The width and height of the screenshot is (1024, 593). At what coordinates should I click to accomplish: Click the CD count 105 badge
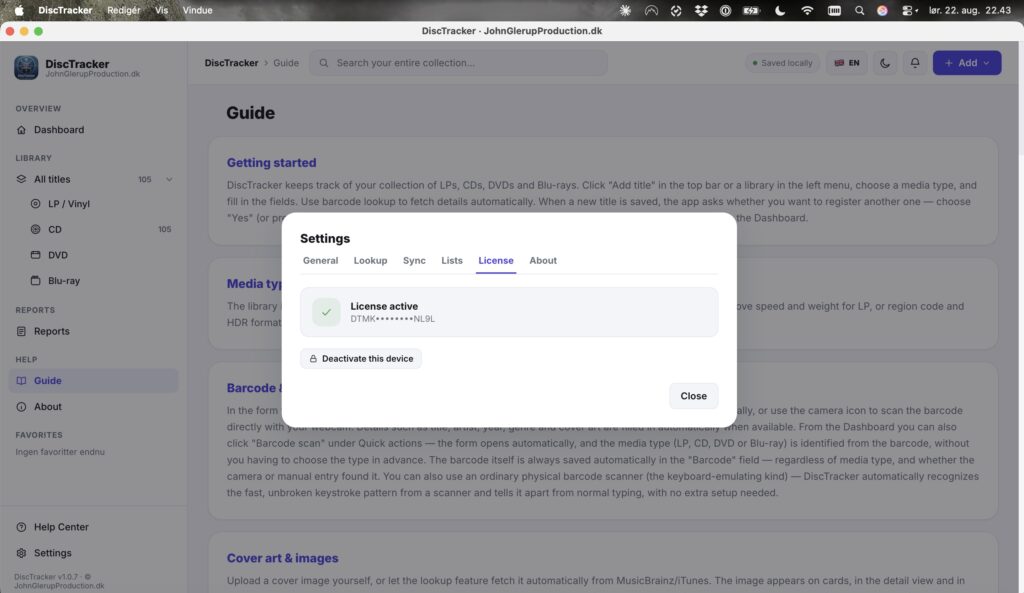(165, 229)
